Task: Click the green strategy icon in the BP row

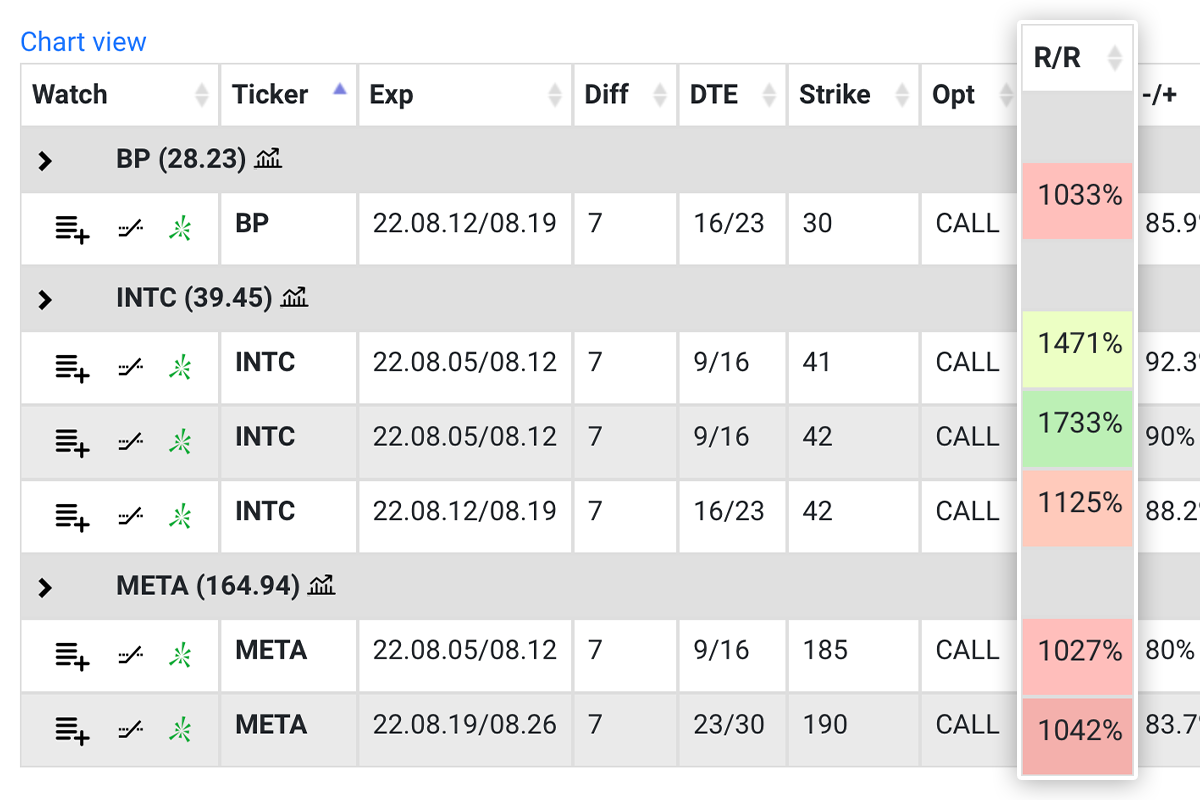Action: click(180, 229)
